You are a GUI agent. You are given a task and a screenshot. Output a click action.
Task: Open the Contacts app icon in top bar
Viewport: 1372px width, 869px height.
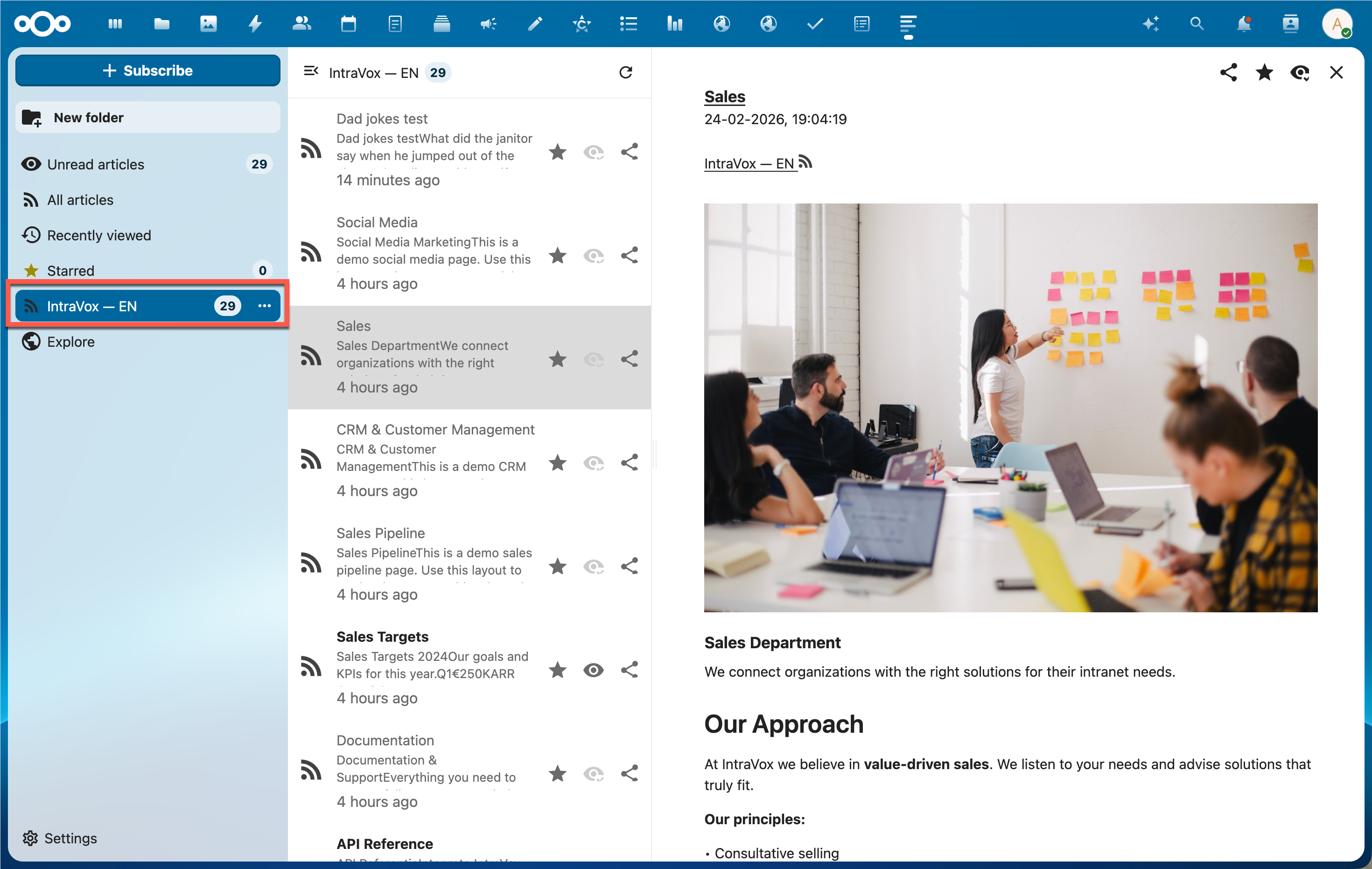(301, 24)
